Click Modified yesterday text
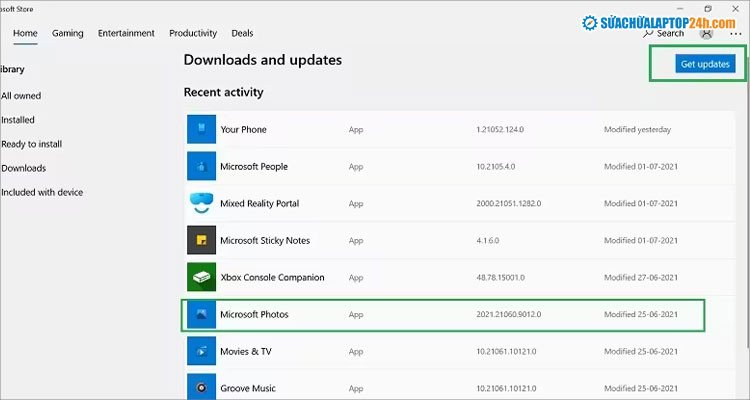The image size is (750, 400). point(637,130)
